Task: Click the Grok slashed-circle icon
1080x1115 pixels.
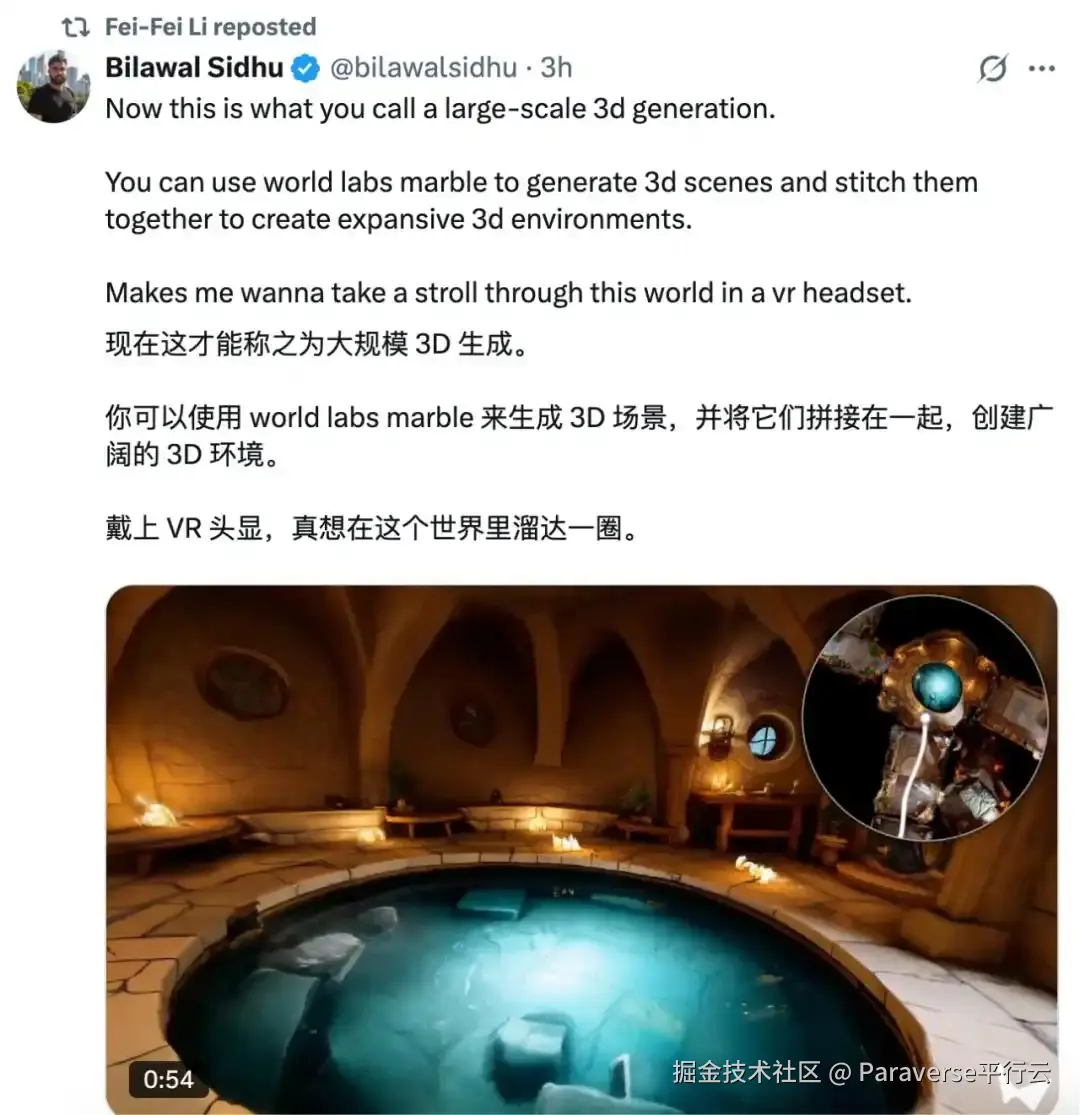Action: tap(993, 68)
